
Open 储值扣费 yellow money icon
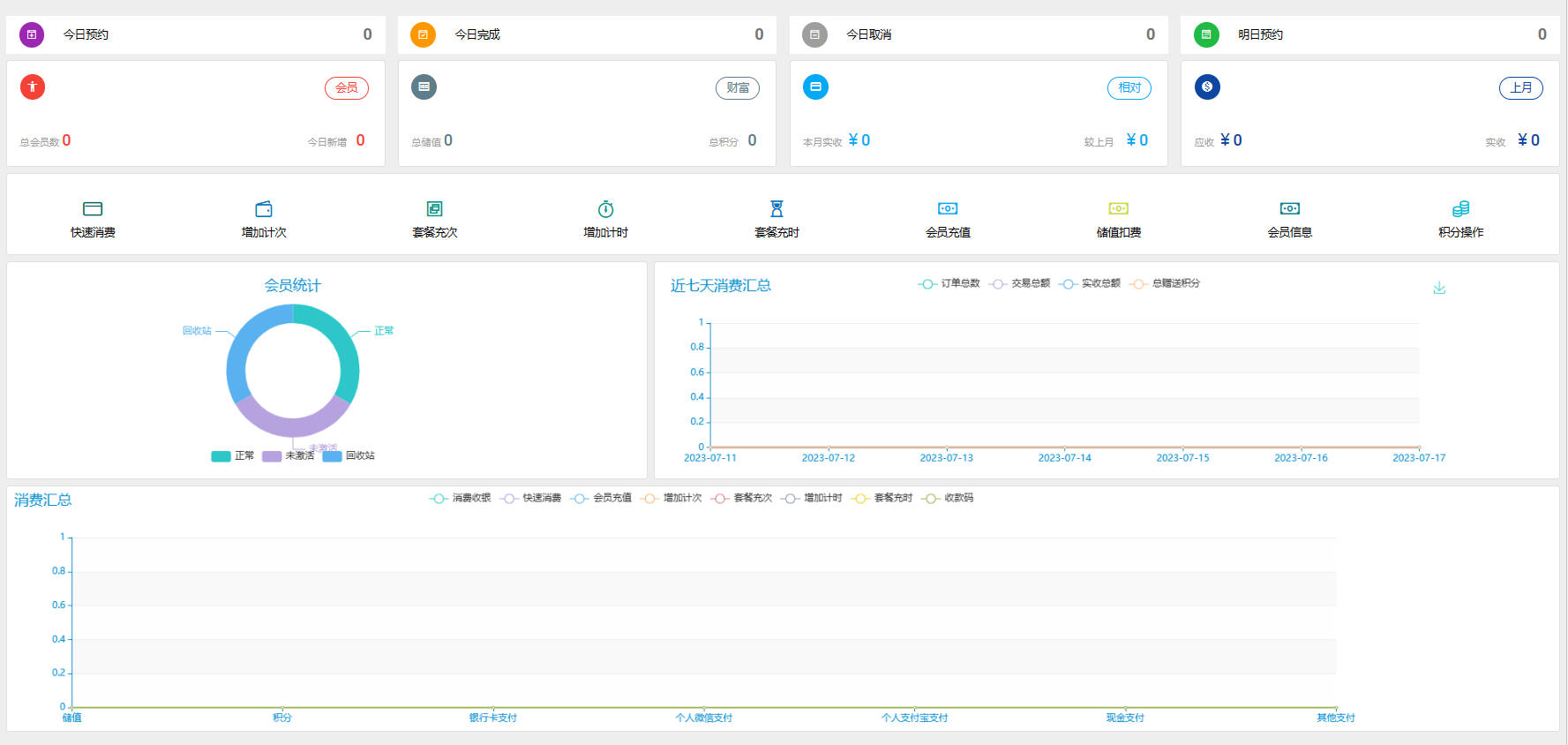pyautogui.click(x=1119, y=208)
